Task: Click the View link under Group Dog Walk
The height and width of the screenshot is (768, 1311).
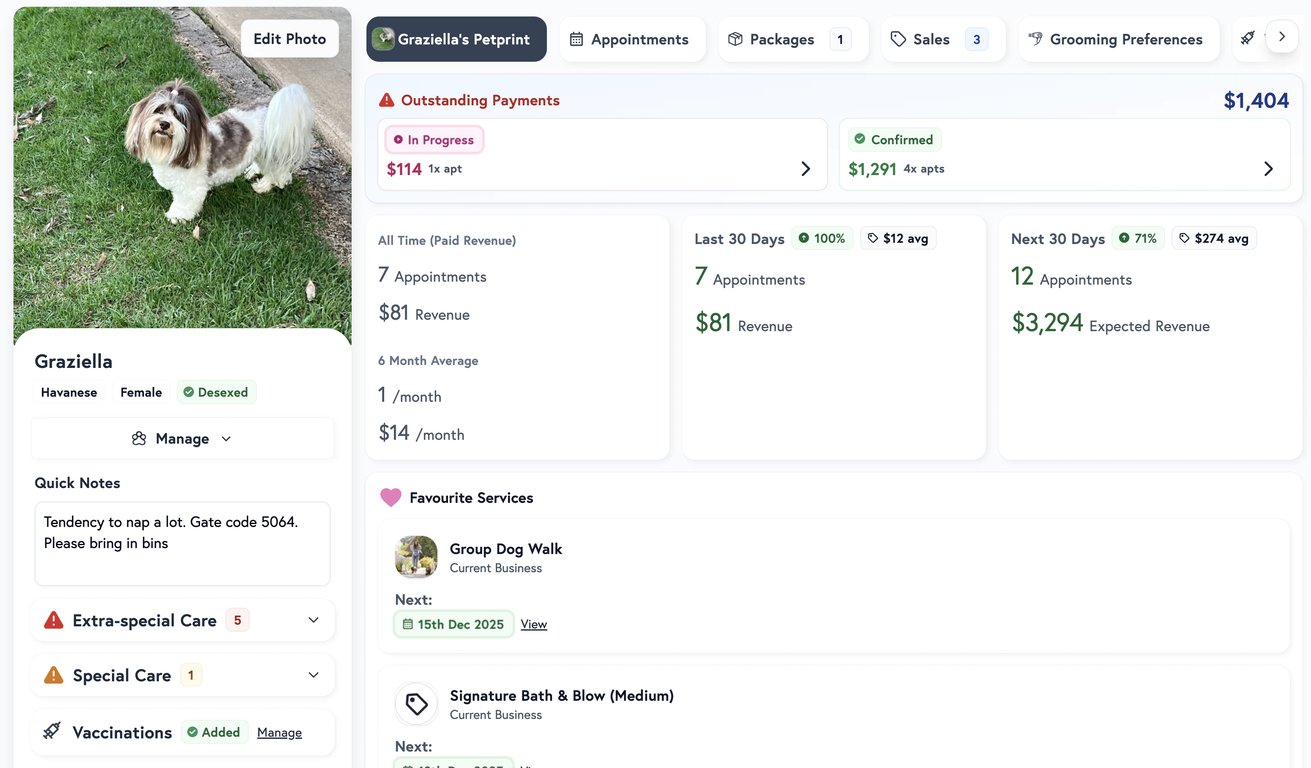Action: pos(533,623)
